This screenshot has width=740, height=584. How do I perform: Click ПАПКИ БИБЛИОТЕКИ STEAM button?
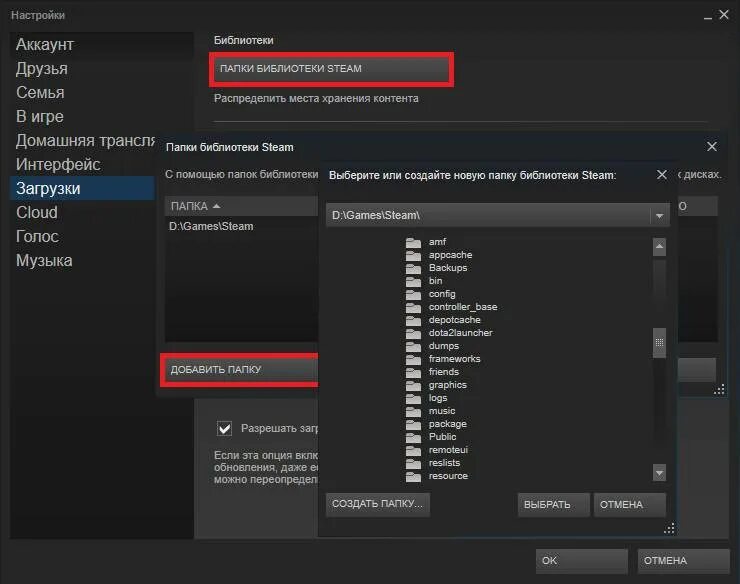tap(331, 69)
